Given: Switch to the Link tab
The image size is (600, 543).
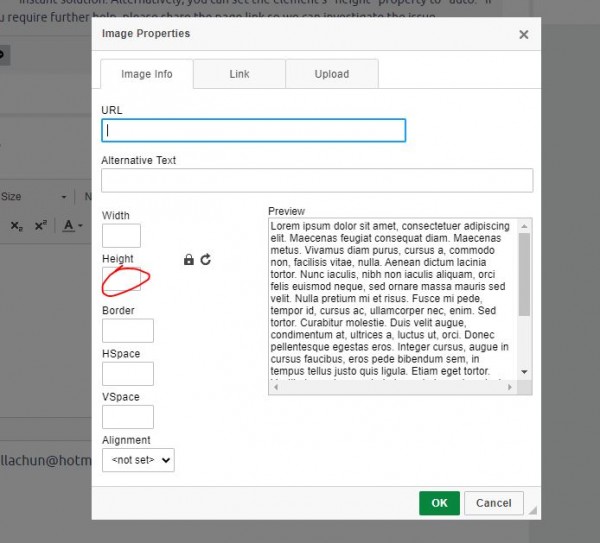Looking at the screenshot, I should (239, 74).
